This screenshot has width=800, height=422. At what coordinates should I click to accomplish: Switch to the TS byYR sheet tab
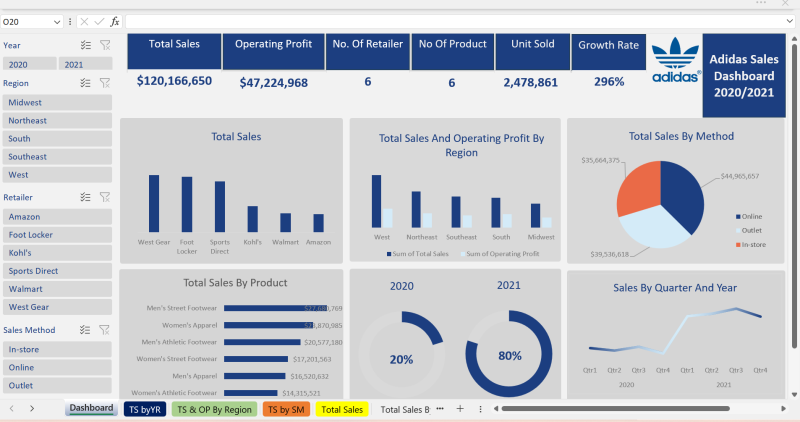(x=145, y=409)
